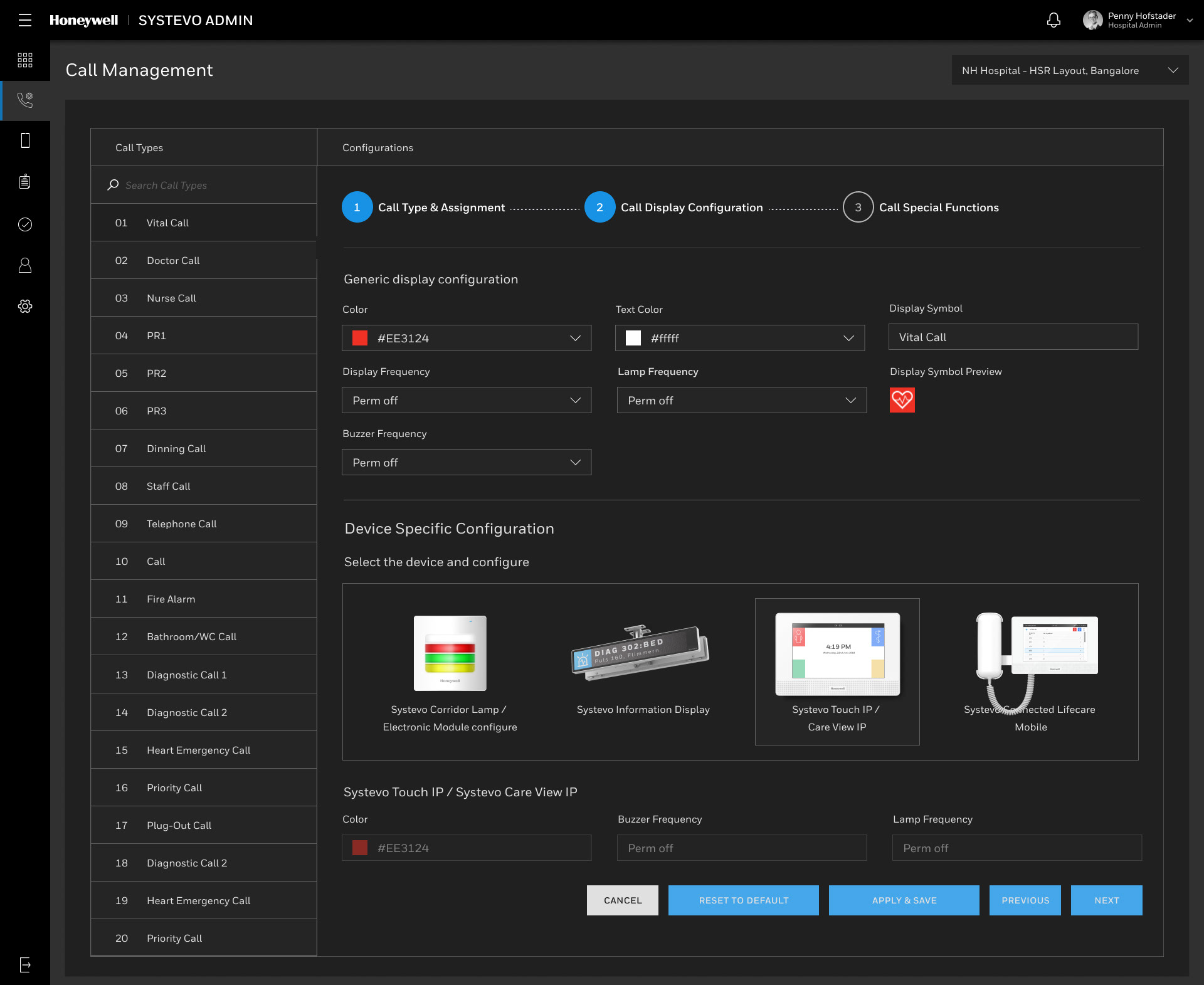Open the checkmark circle sidebar icon
1204x985 pixels.
coord(25,224)
